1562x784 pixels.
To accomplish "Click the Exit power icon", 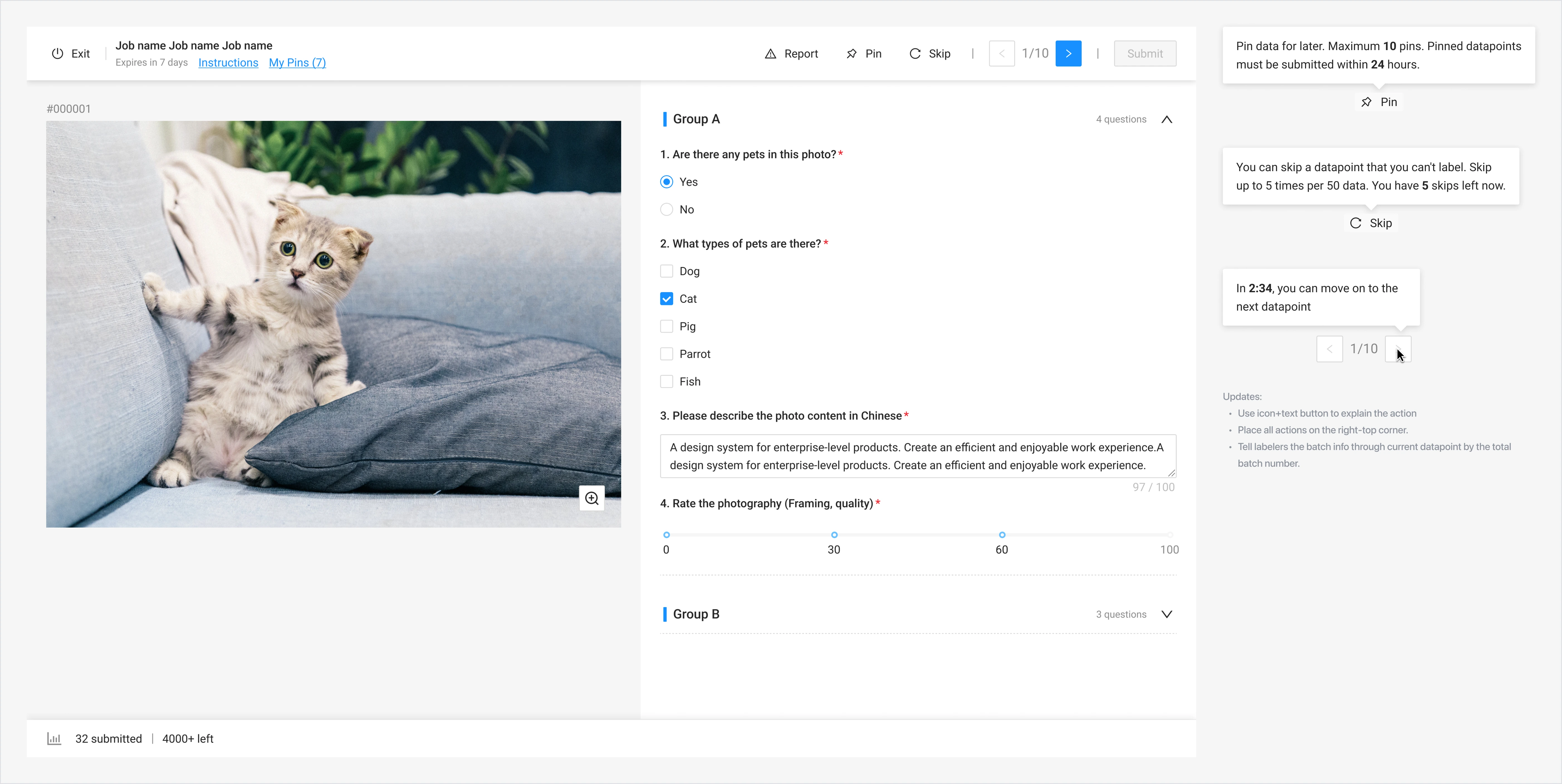I will pos(57,53).
